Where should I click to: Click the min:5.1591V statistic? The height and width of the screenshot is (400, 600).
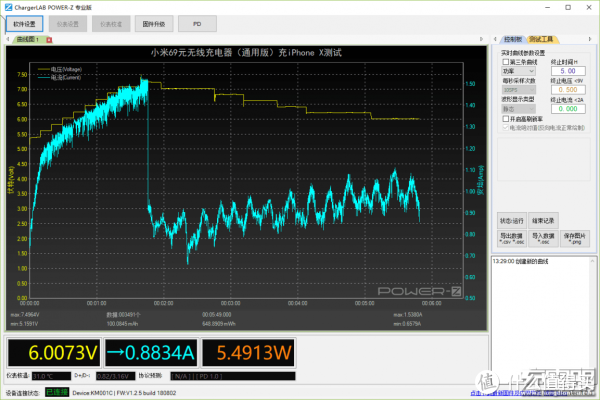click(x=24, y=324)
